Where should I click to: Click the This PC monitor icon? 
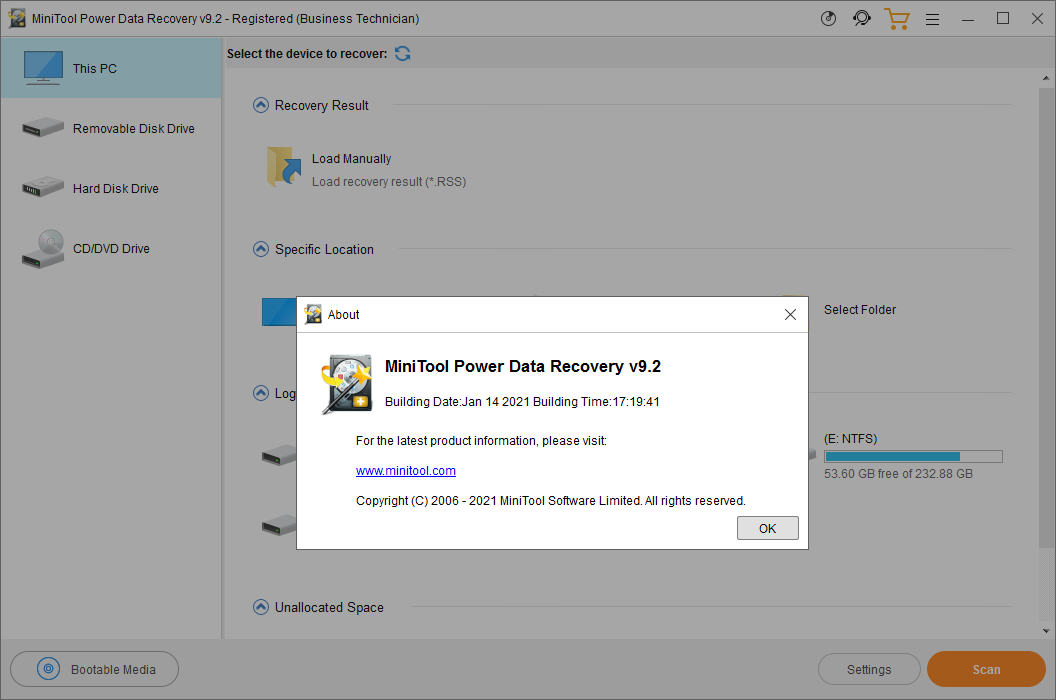coord(43,67)
